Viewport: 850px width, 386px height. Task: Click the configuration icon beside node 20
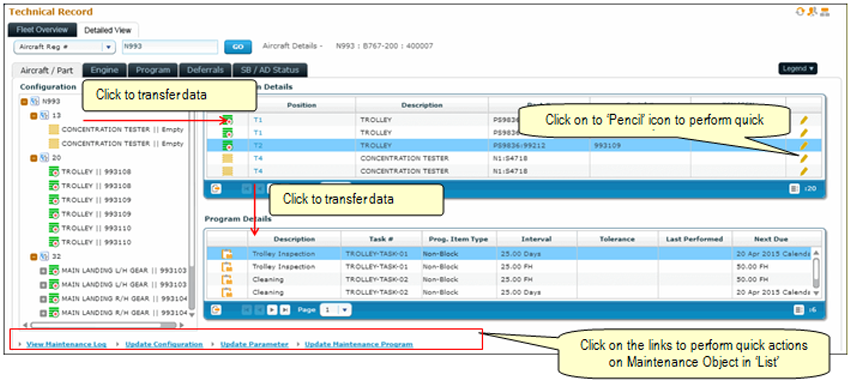[x=44, y=158]
